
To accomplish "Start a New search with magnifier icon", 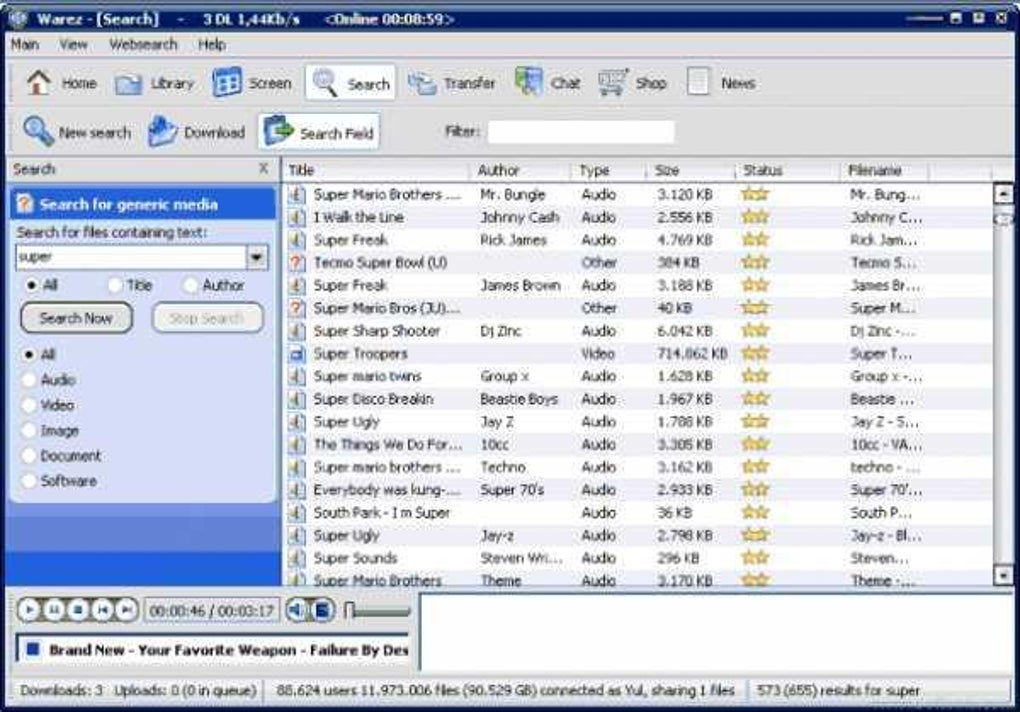I will click(38, 132).
